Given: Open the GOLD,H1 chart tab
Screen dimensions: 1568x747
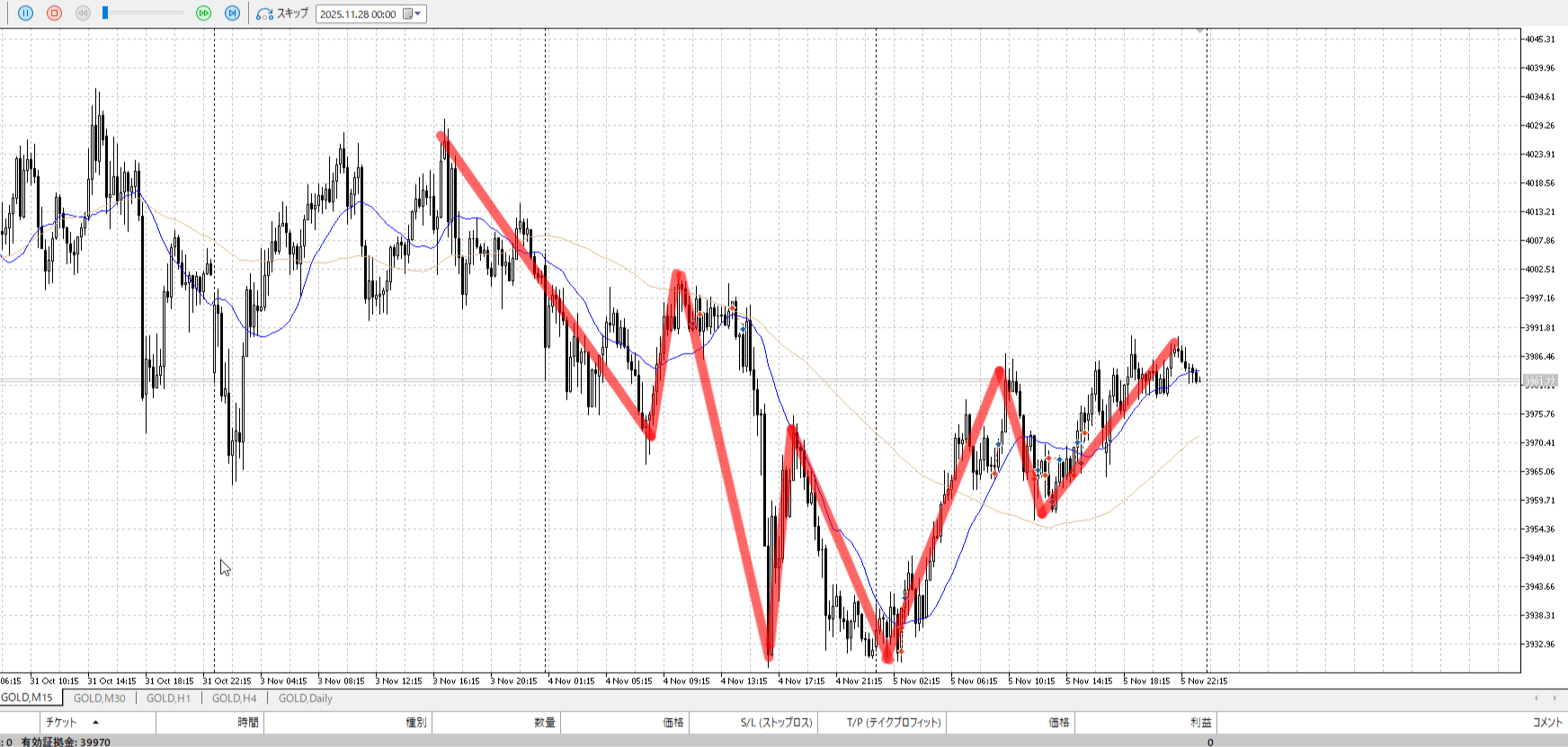Looking at the screenshot, I should [168, 698].
